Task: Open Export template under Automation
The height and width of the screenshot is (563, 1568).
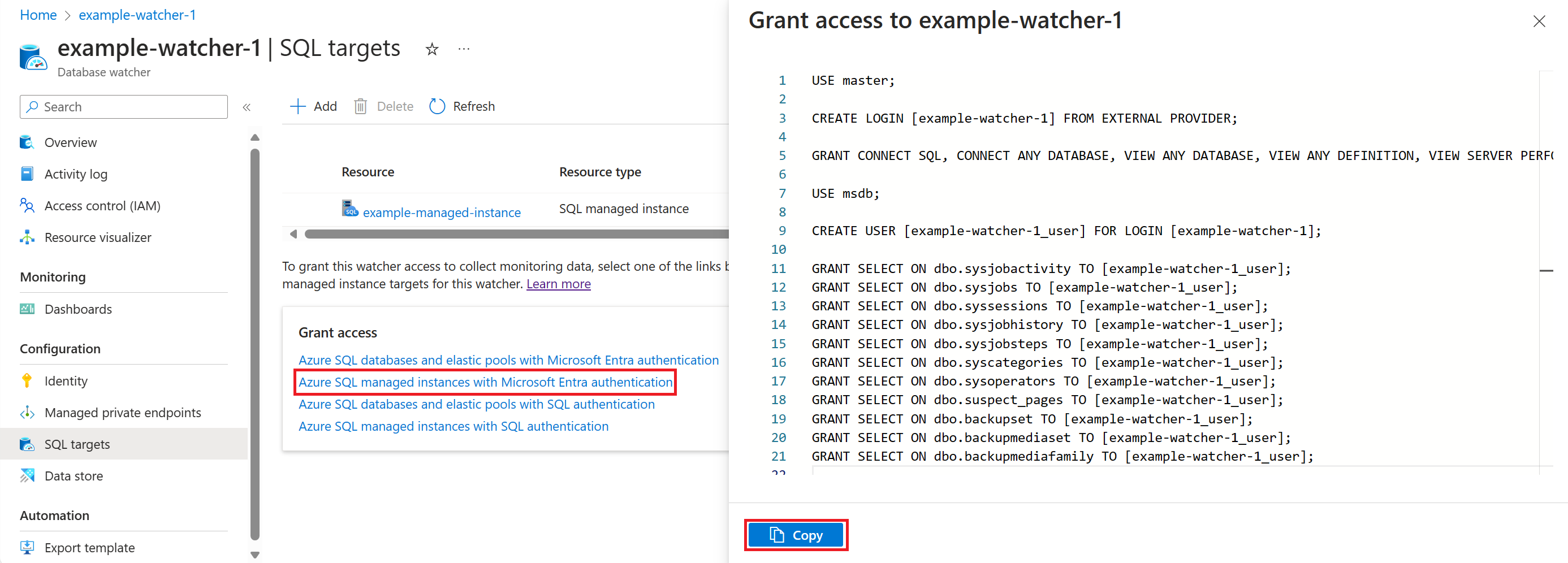Action: [89, 547]
